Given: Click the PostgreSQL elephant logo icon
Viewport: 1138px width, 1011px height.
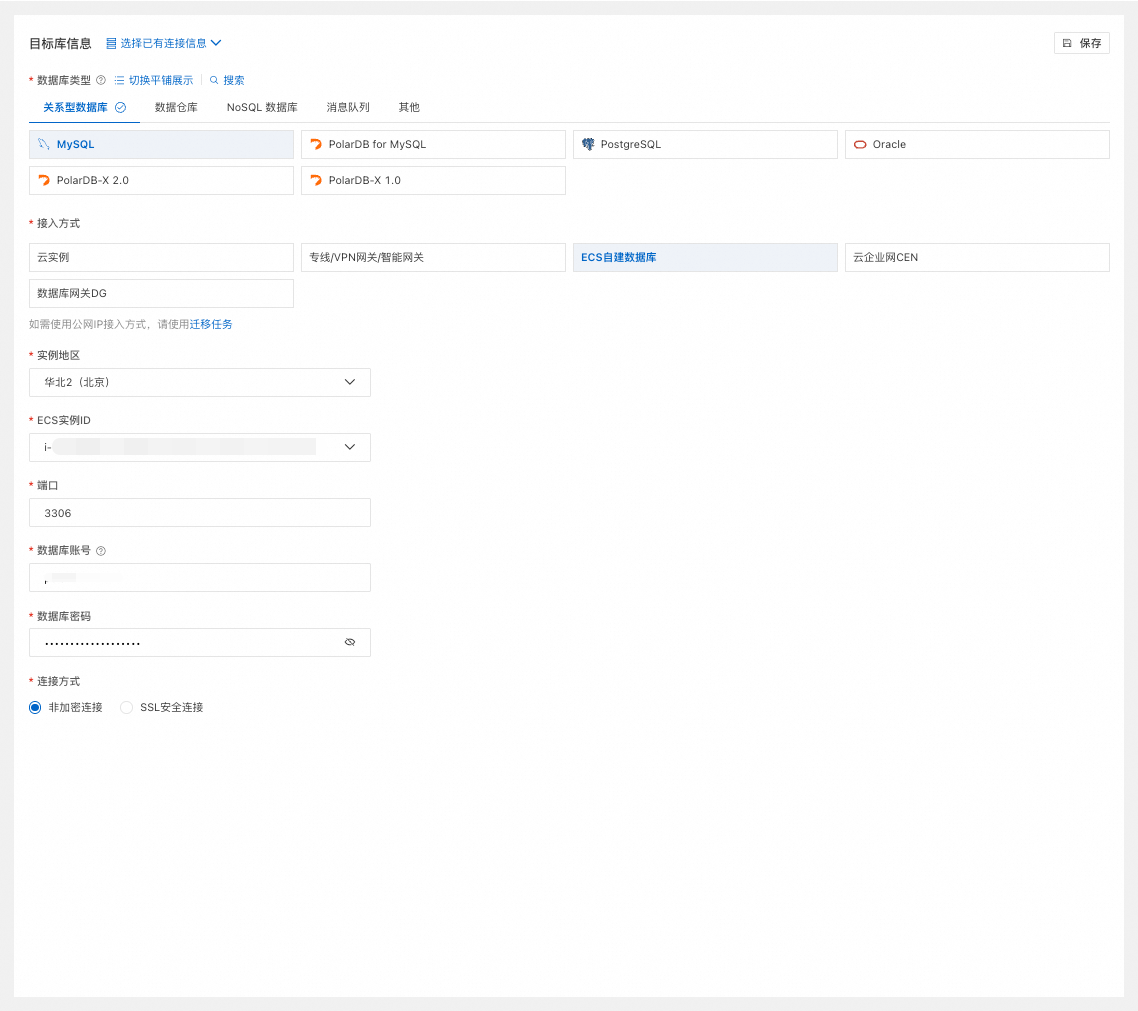Looking at the screenshot, I should pos(588,144).
